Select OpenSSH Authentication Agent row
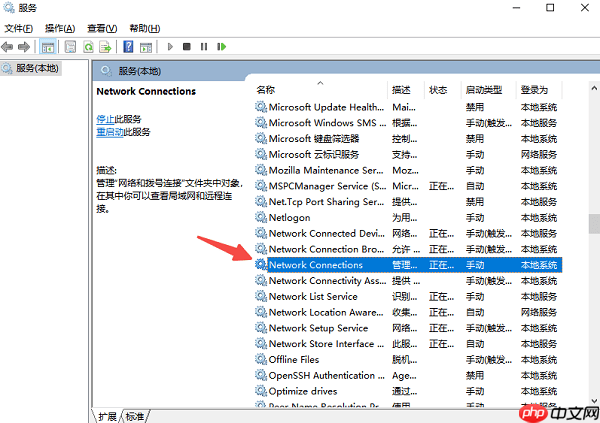 [x=408, y=375]
